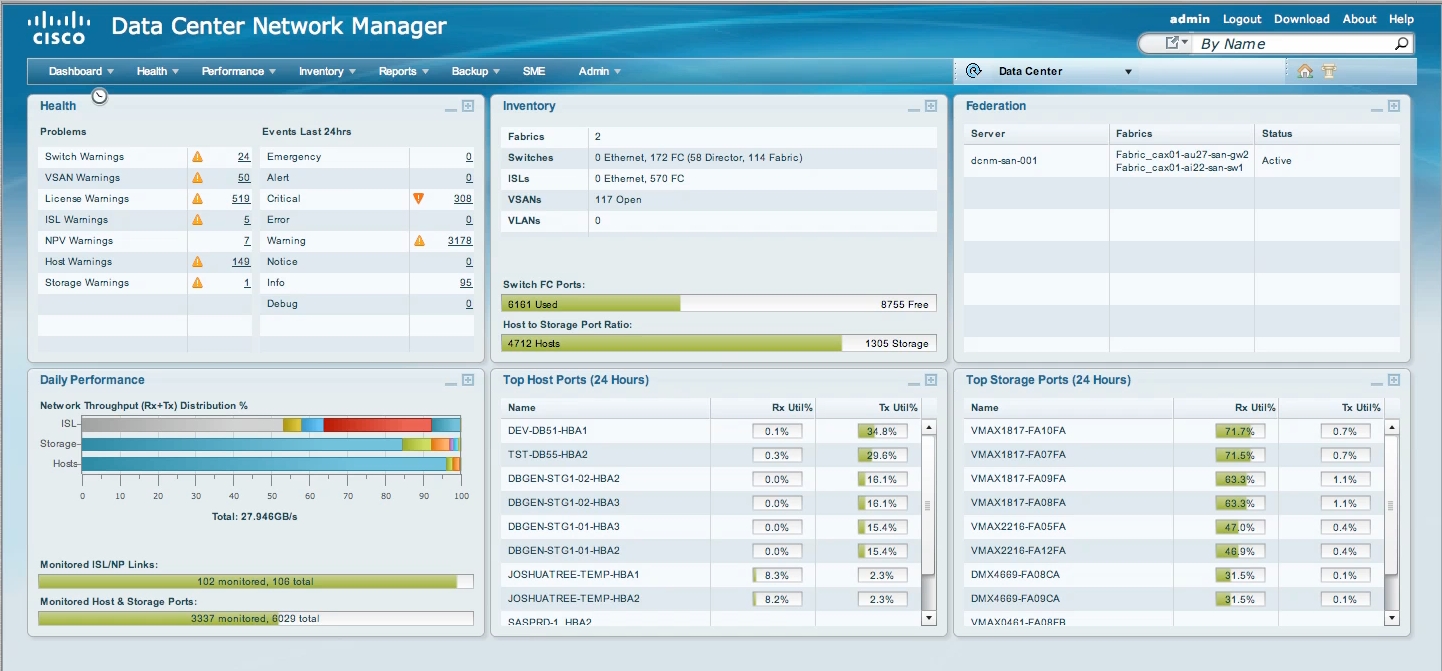This screenshot has width=1442, height=671.
Task: Click the magnifying glass search icon
Action: pyautogui.click(x=1402, y=44)
